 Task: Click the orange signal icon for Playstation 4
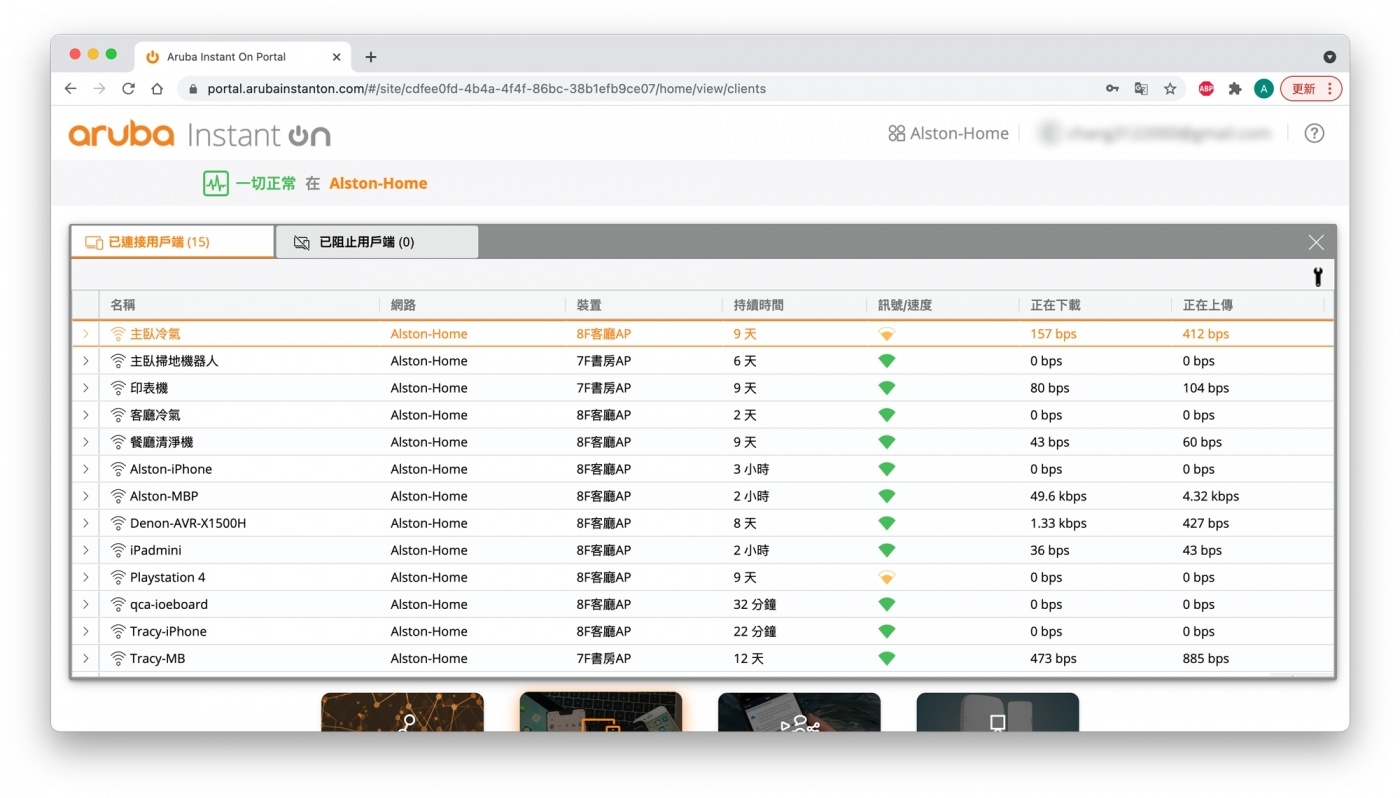click(886, 577)
